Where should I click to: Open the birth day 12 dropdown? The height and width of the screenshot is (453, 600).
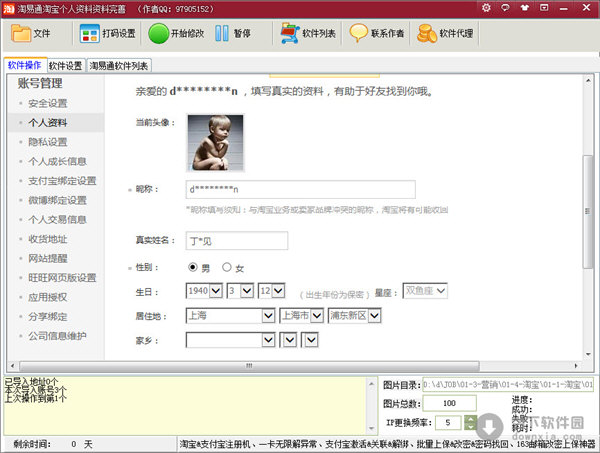278,291
